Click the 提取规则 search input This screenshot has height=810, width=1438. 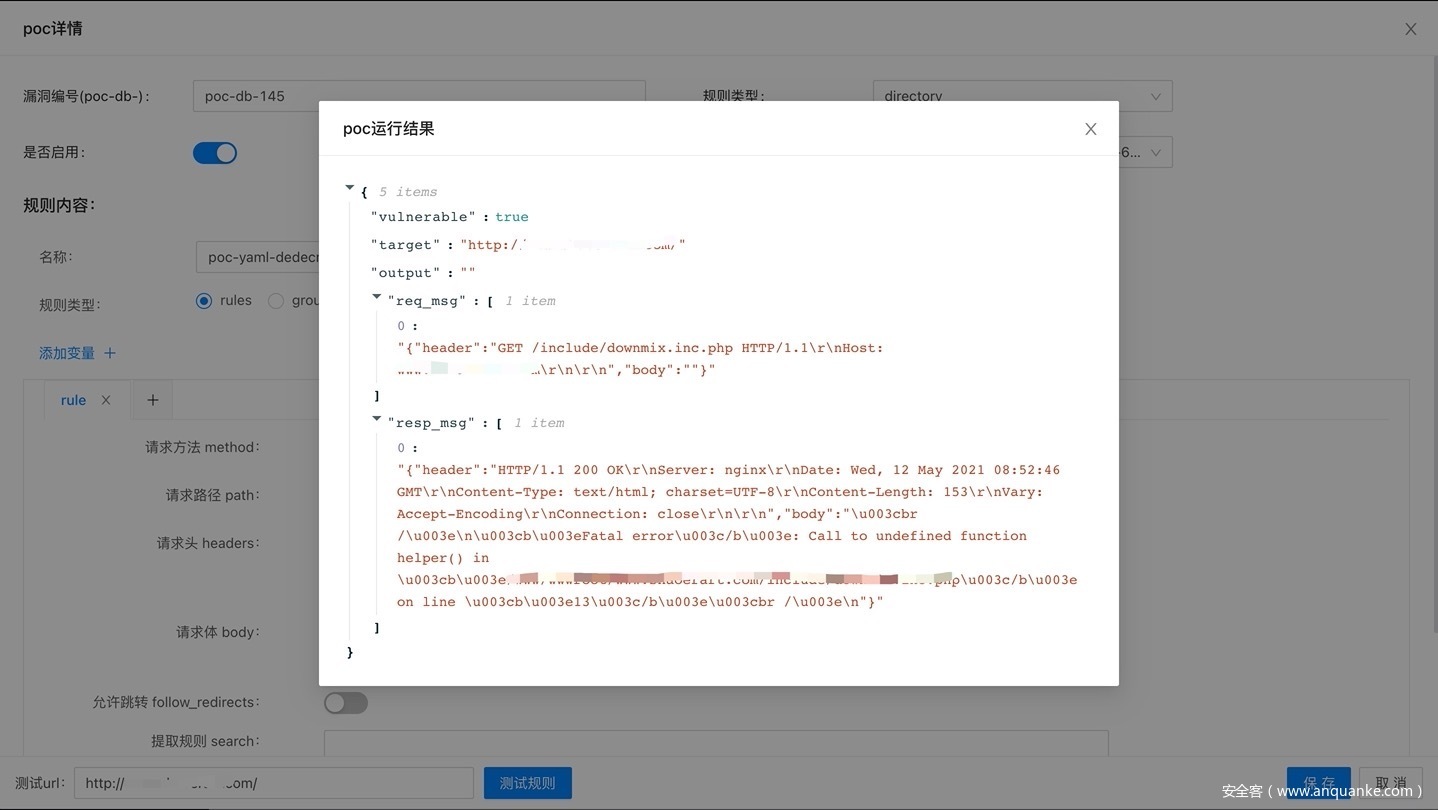click(715, 742)
